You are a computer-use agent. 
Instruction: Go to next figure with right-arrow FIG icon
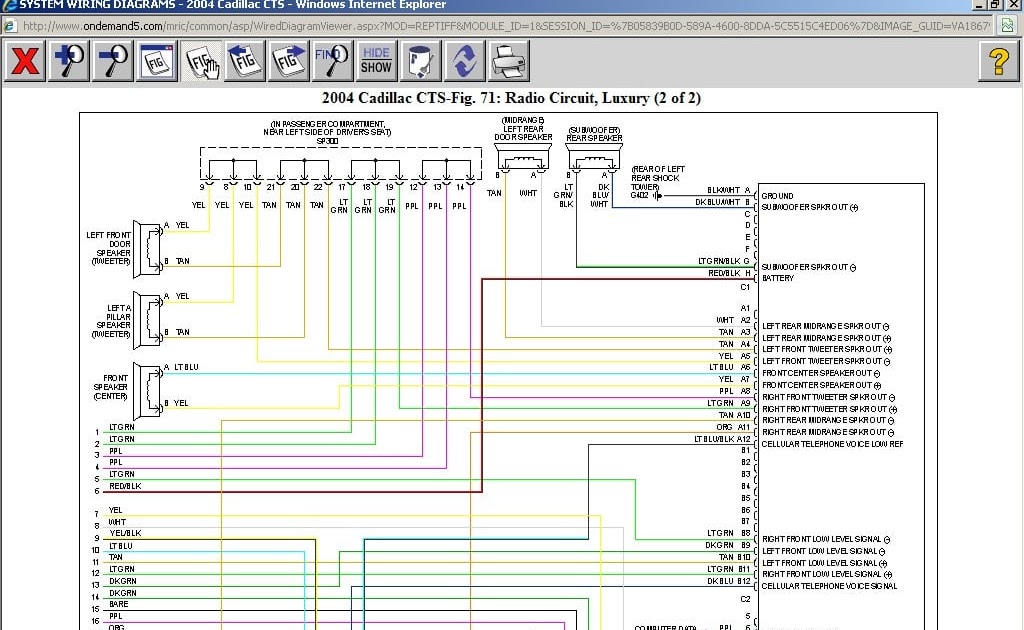coord(288,61)
